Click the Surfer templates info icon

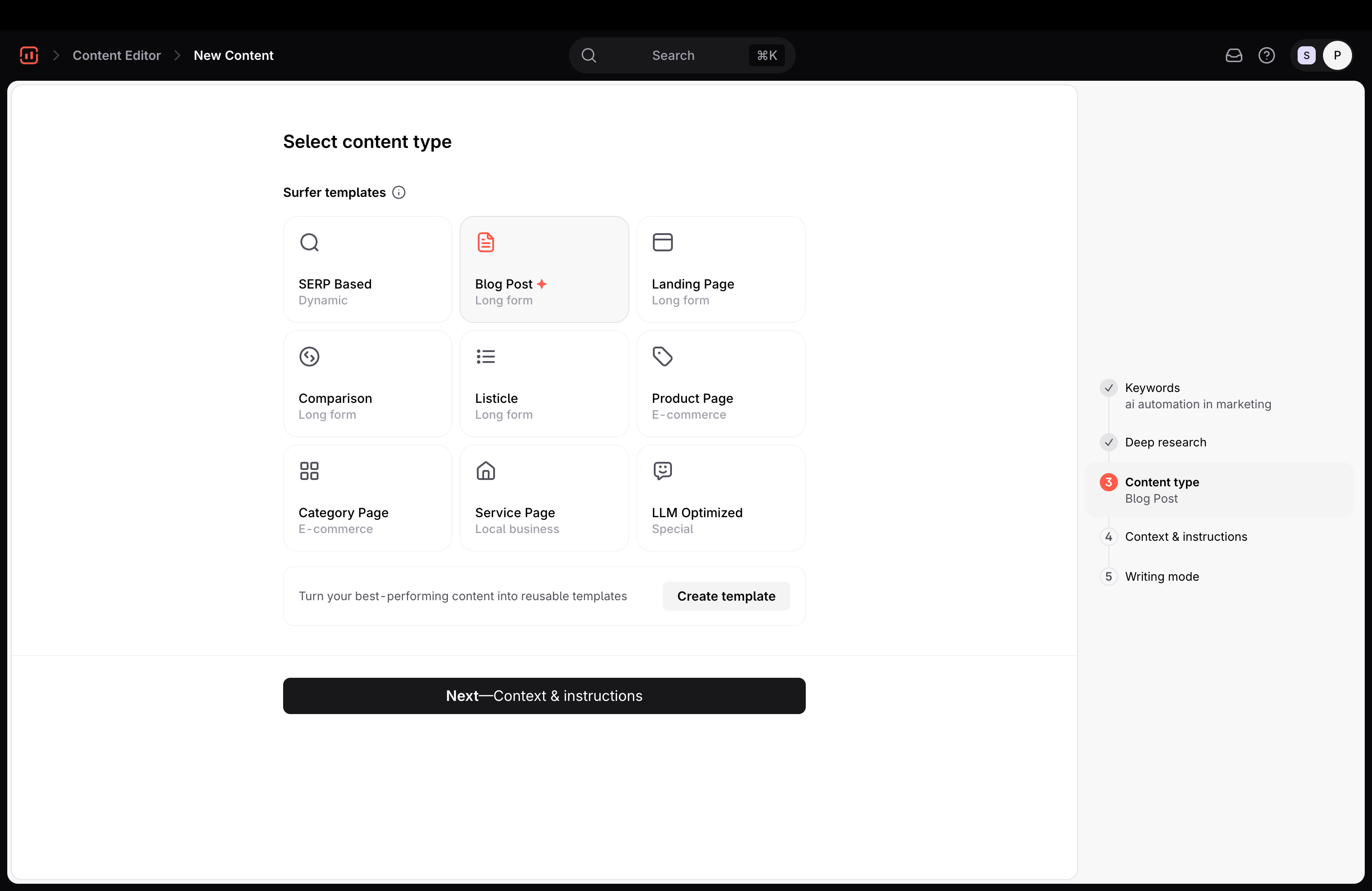(399, 192)
